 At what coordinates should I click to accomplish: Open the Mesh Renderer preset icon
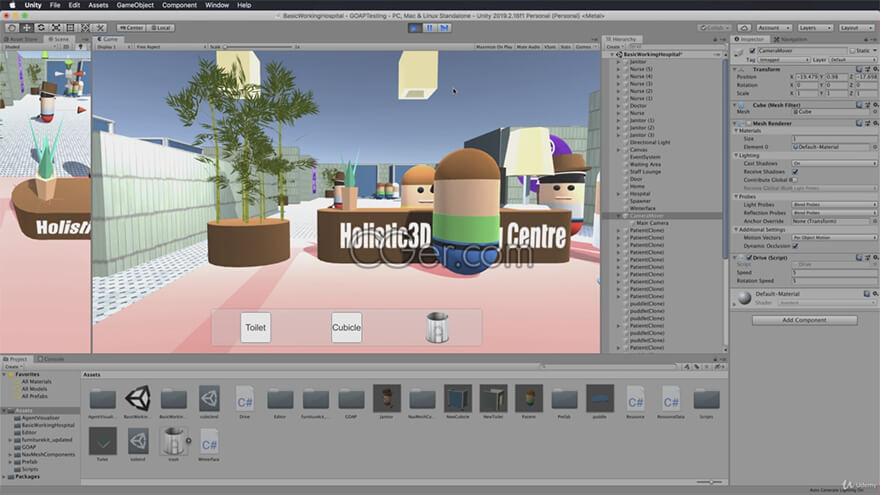point(867,123)
